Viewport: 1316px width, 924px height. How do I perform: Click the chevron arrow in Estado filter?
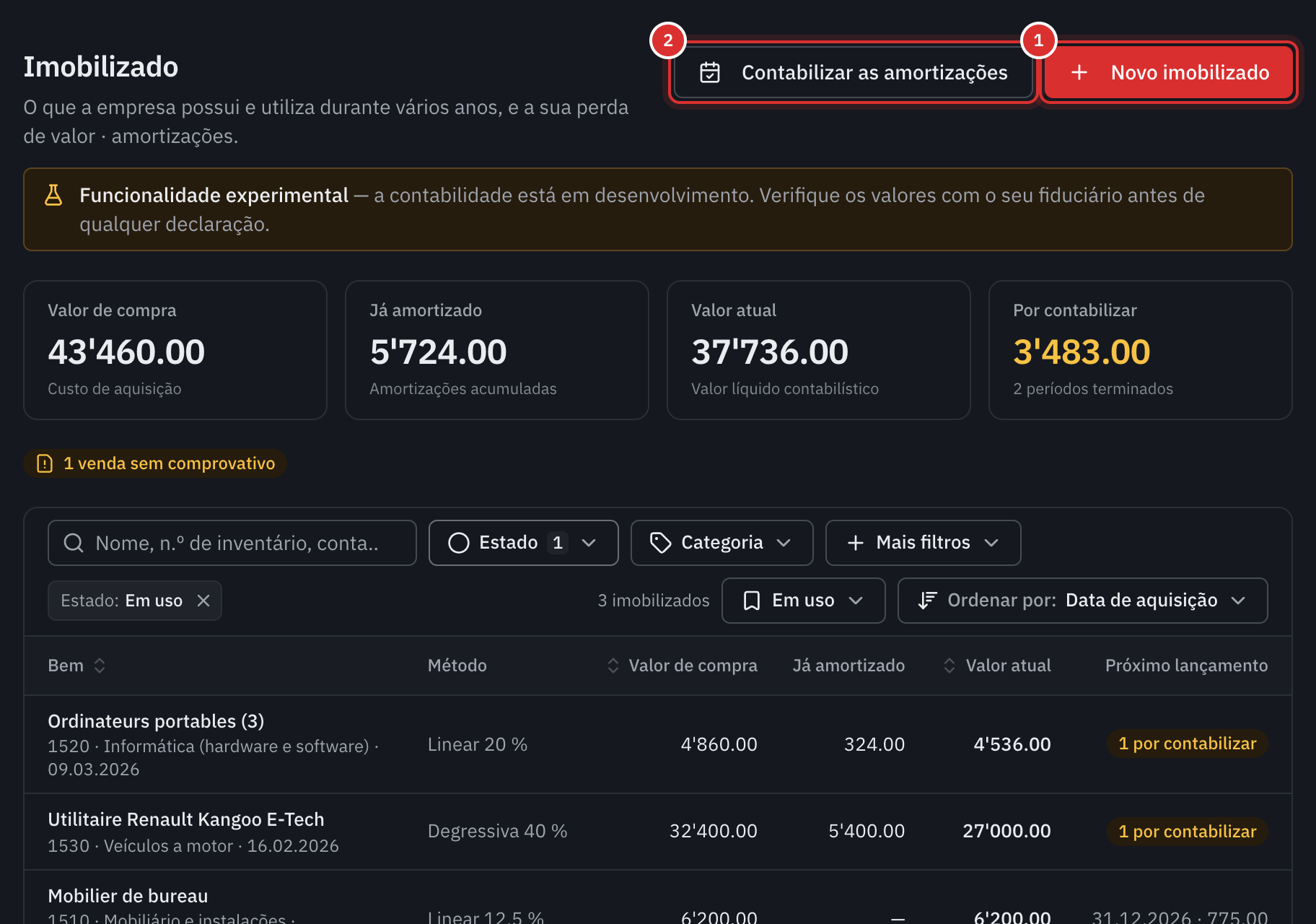coord(589,543)
